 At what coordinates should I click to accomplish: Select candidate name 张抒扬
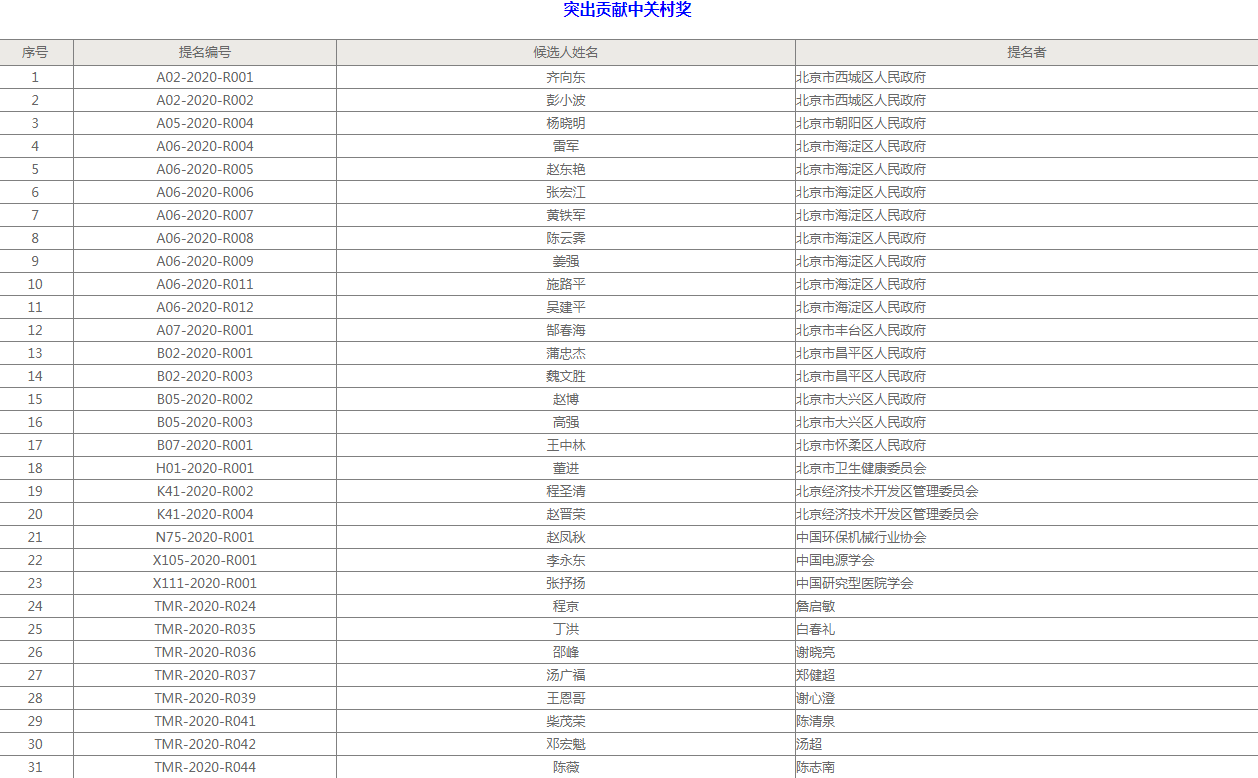tap(566, 583)
